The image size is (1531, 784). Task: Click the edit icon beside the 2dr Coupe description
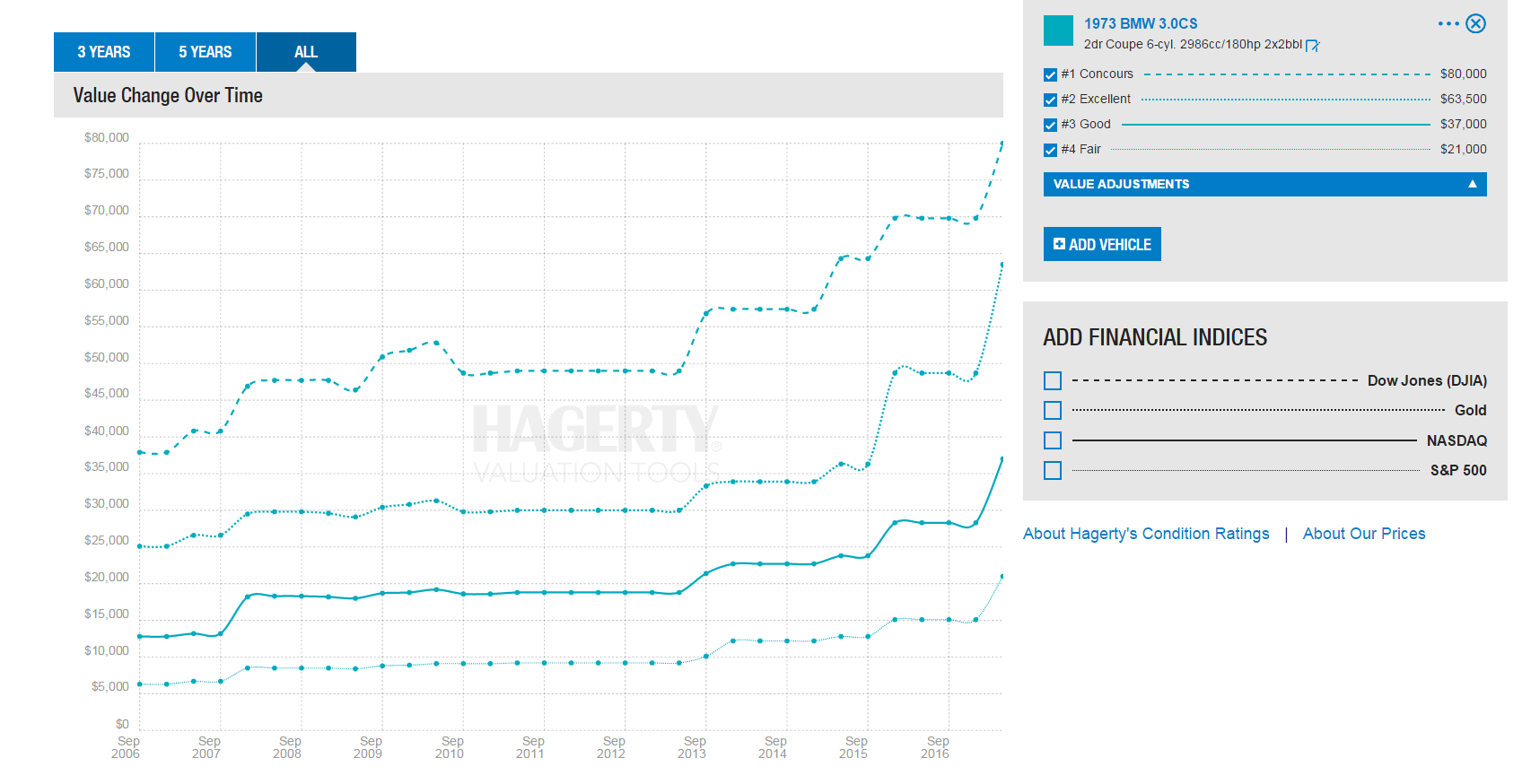point(1313,45)
